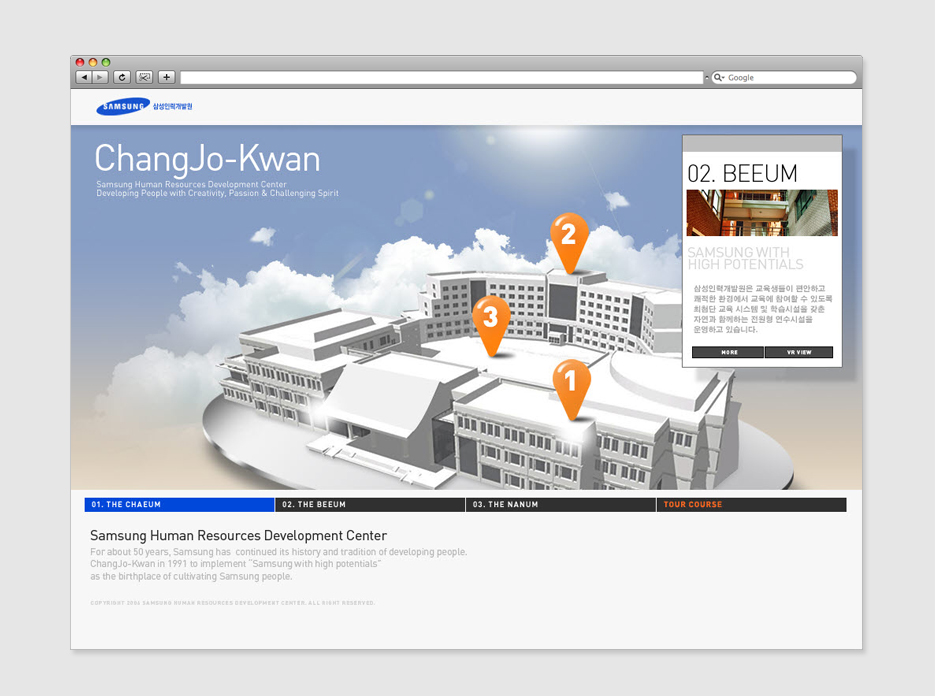Click the SAMSUNG WITH HIGH POTENTIALS text
The height and width of the screenshot is (696, 935).
point(745,258)
